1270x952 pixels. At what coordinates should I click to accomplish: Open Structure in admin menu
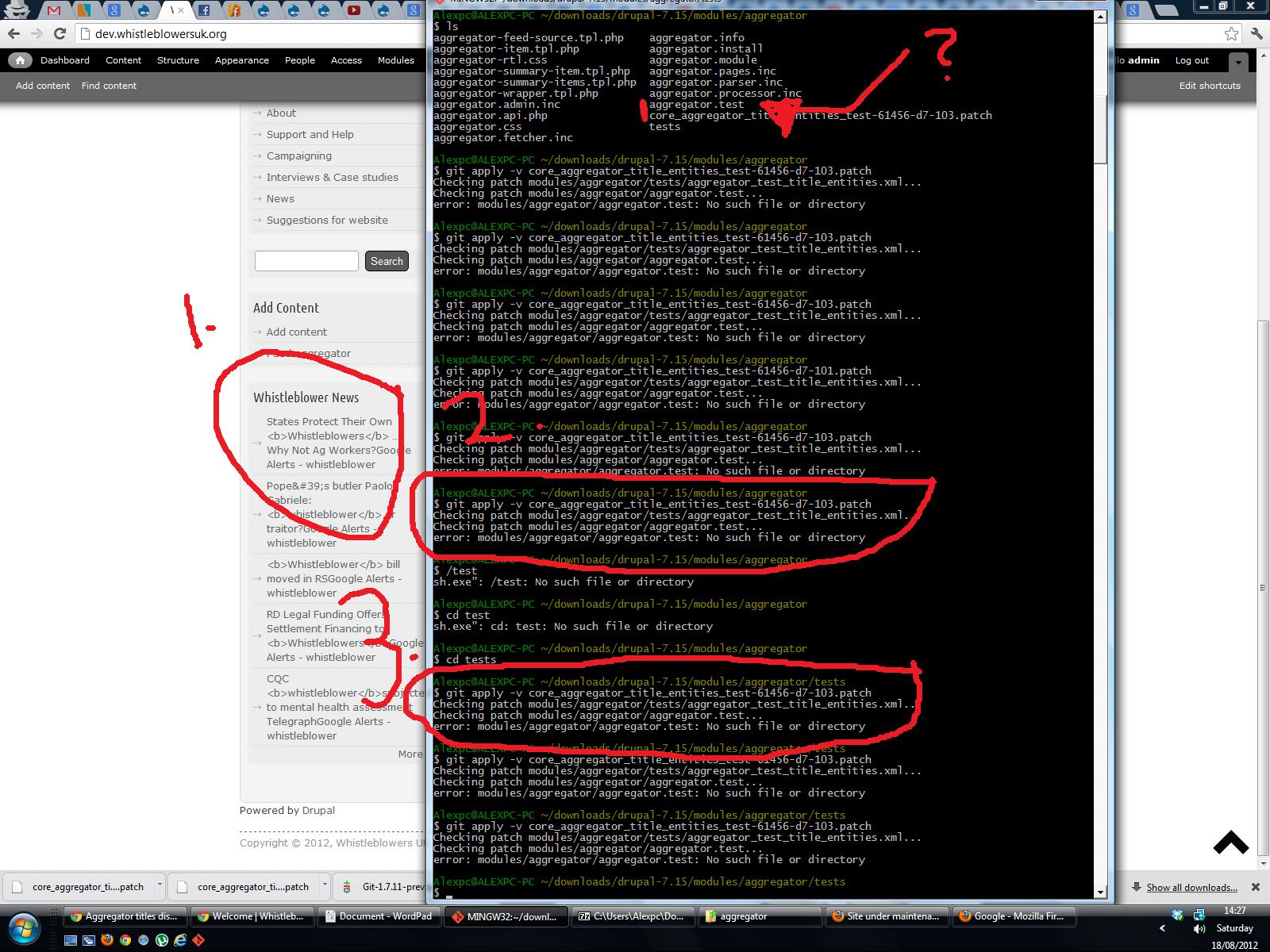(x=178, y=60)
